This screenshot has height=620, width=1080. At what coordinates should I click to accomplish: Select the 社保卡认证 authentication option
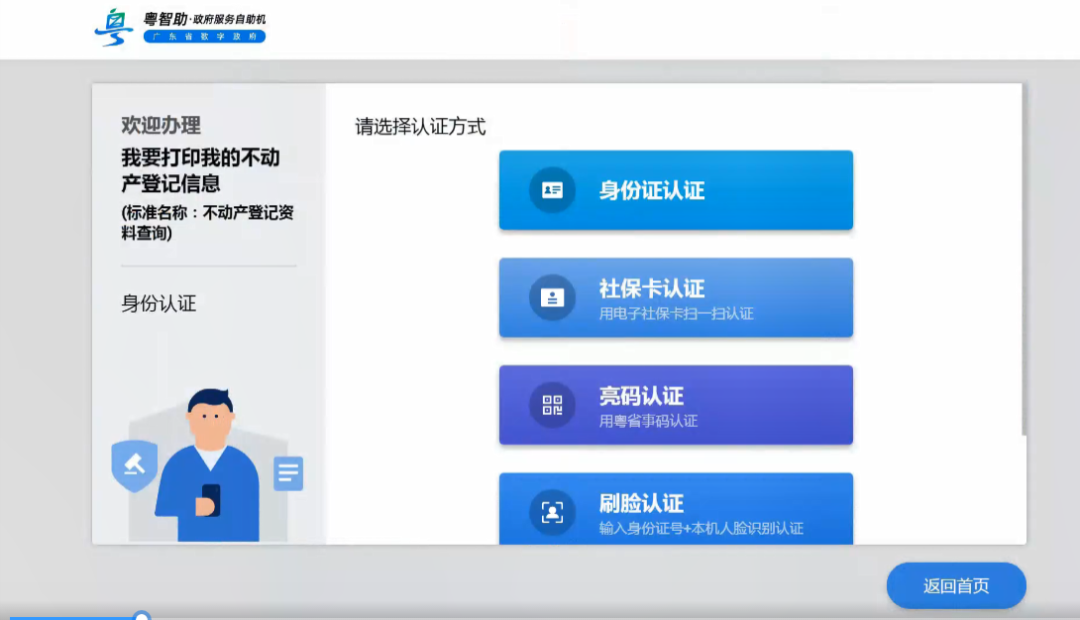(x=675, y=297)
